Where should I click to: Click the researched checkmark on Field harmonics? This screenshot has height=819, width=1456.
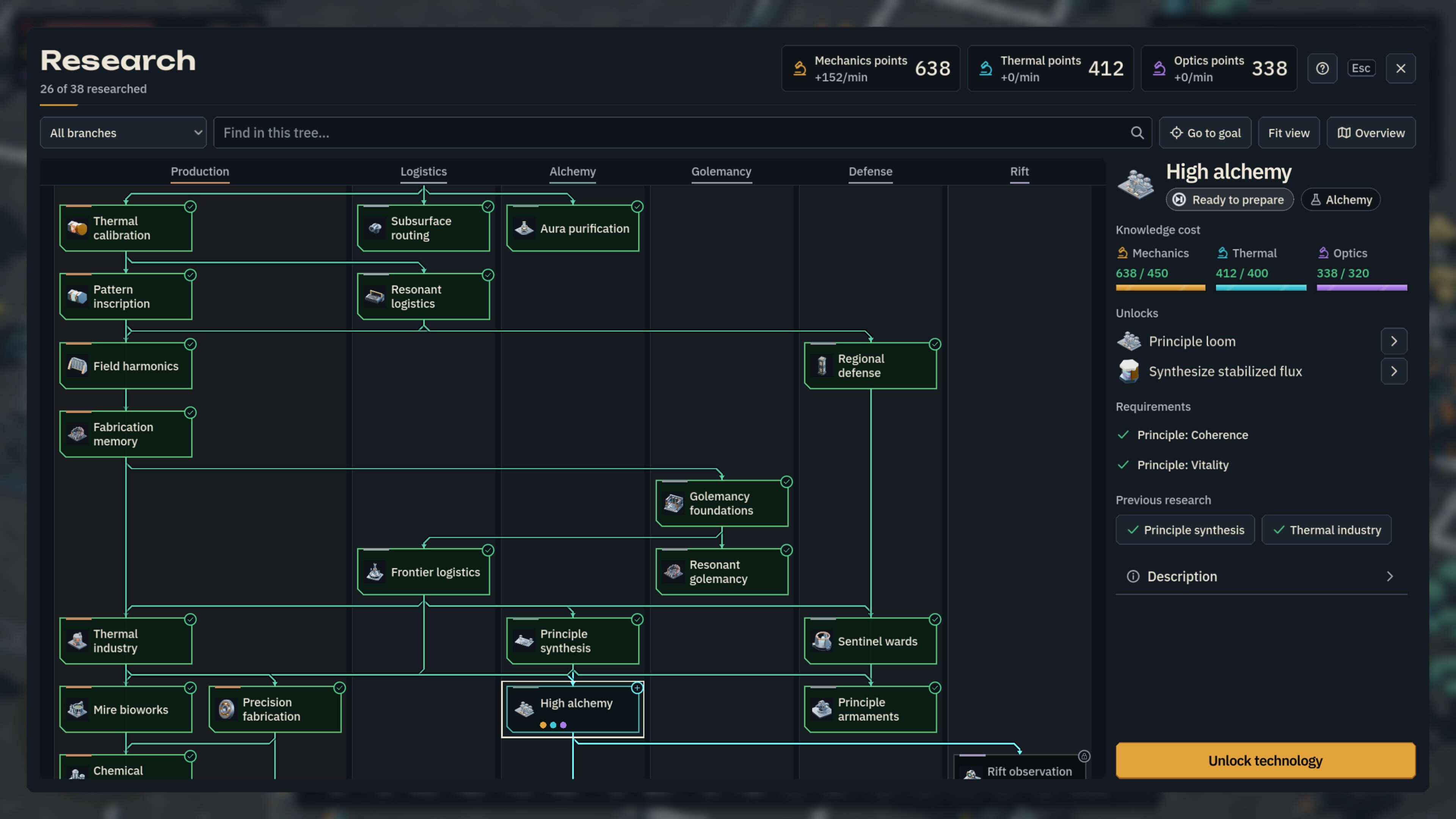click(190, 344)
